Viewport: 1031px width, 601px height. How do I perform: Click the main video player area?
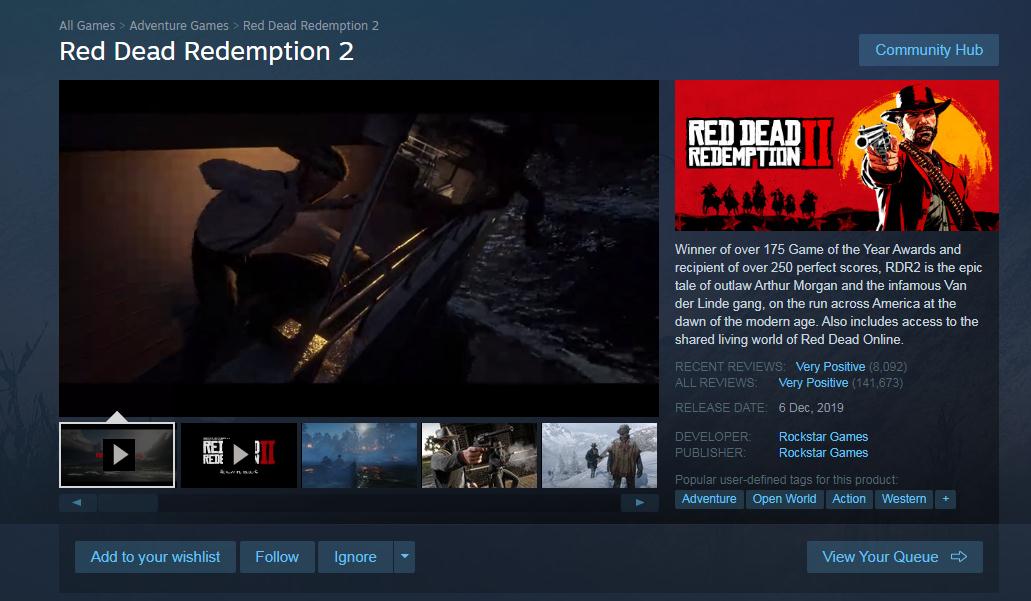tap(359, 248)
